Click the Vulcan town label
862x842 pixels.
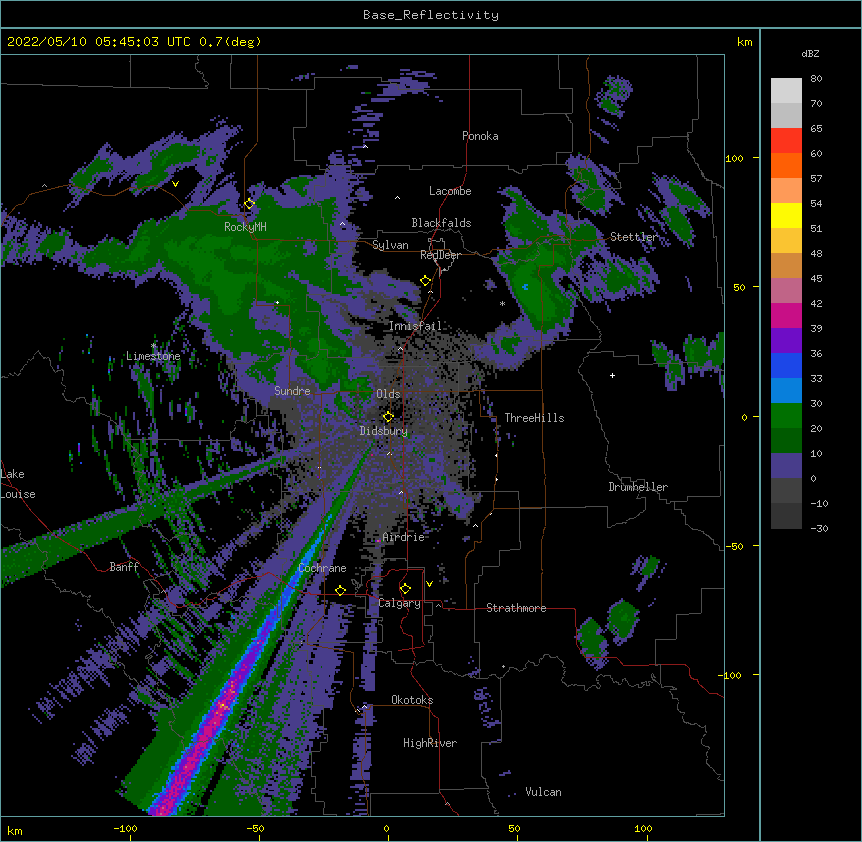pos(543,792)
